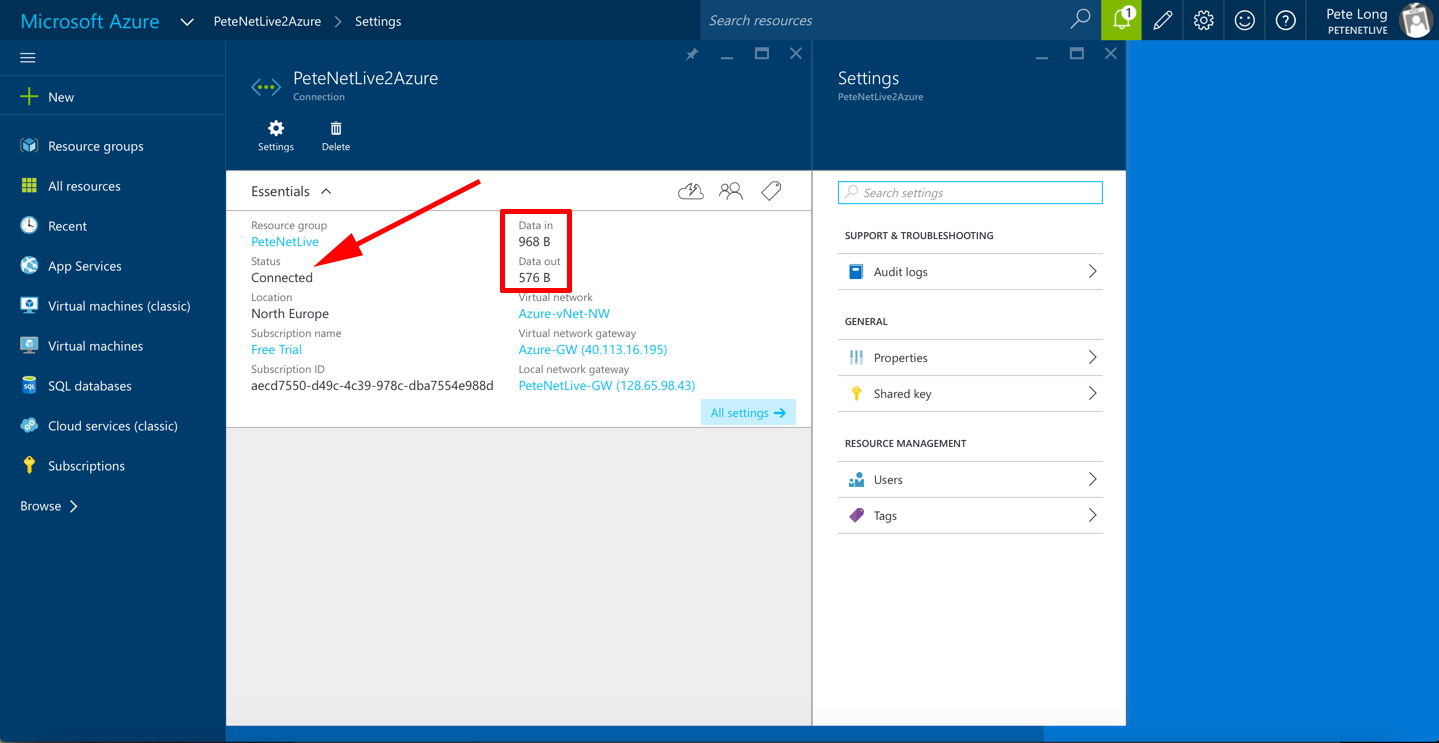Pin the PeteNetLive2Azure blade

click(x=692, y=54)
